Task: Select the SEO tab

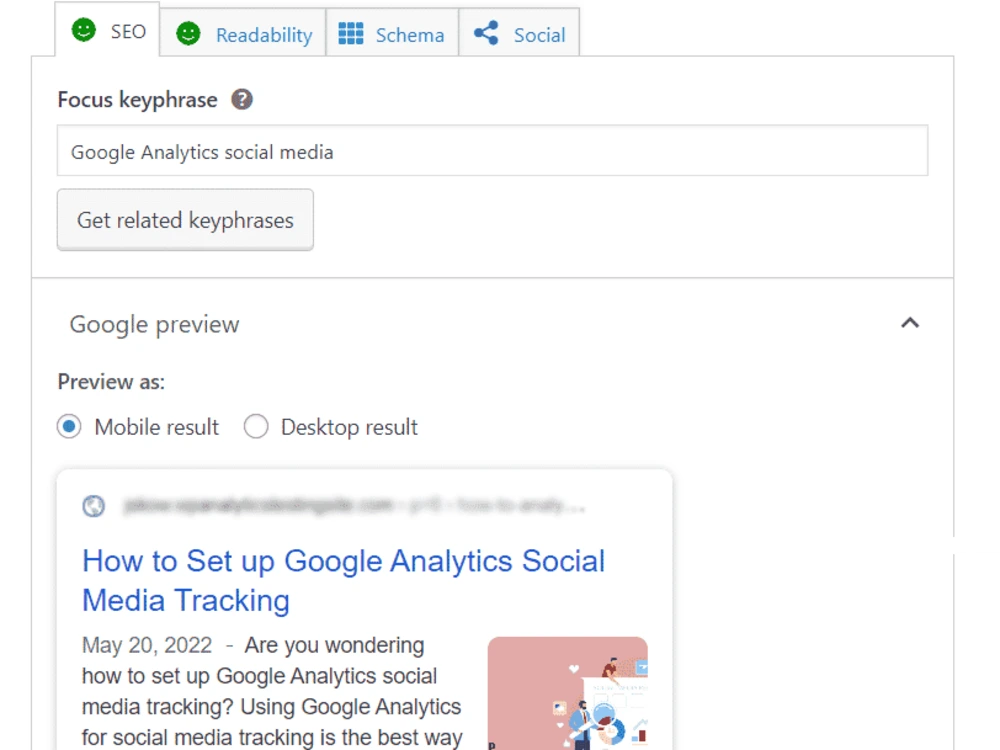Action: point(107,29)
